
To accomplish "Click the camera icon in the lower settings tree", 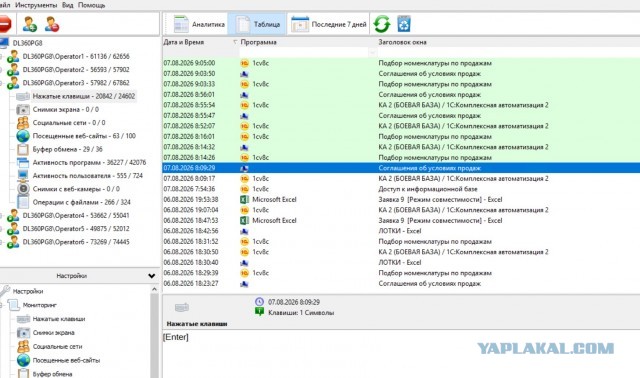I will click(x=23, y=333).
